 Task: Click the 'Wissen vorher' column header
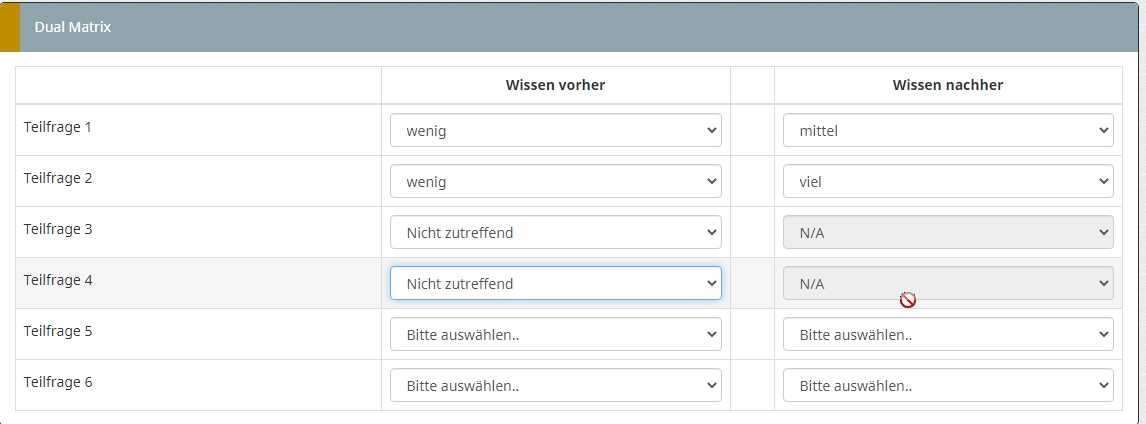tap(555, 85)
